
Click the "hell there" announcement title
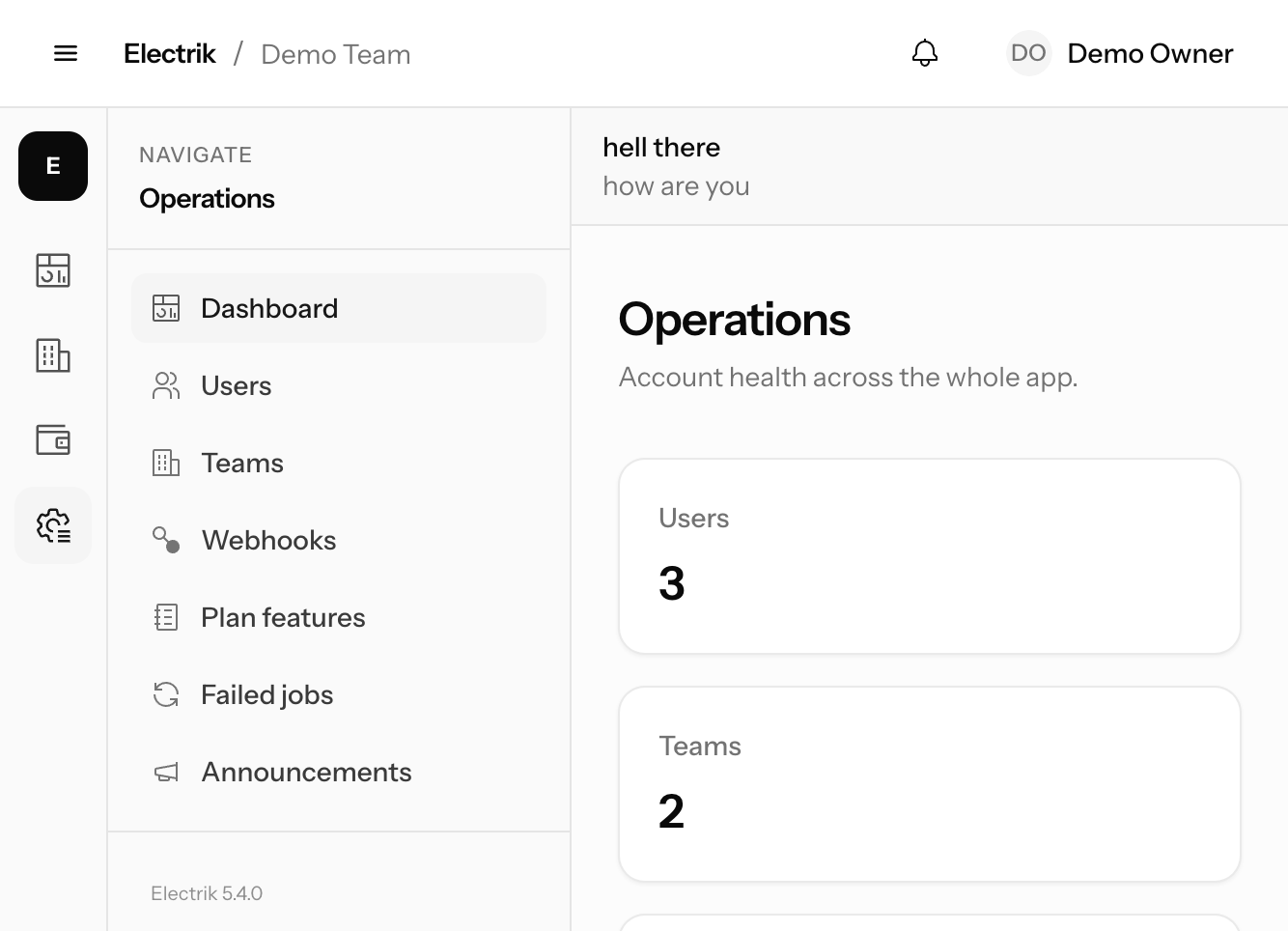click(661, 147)
